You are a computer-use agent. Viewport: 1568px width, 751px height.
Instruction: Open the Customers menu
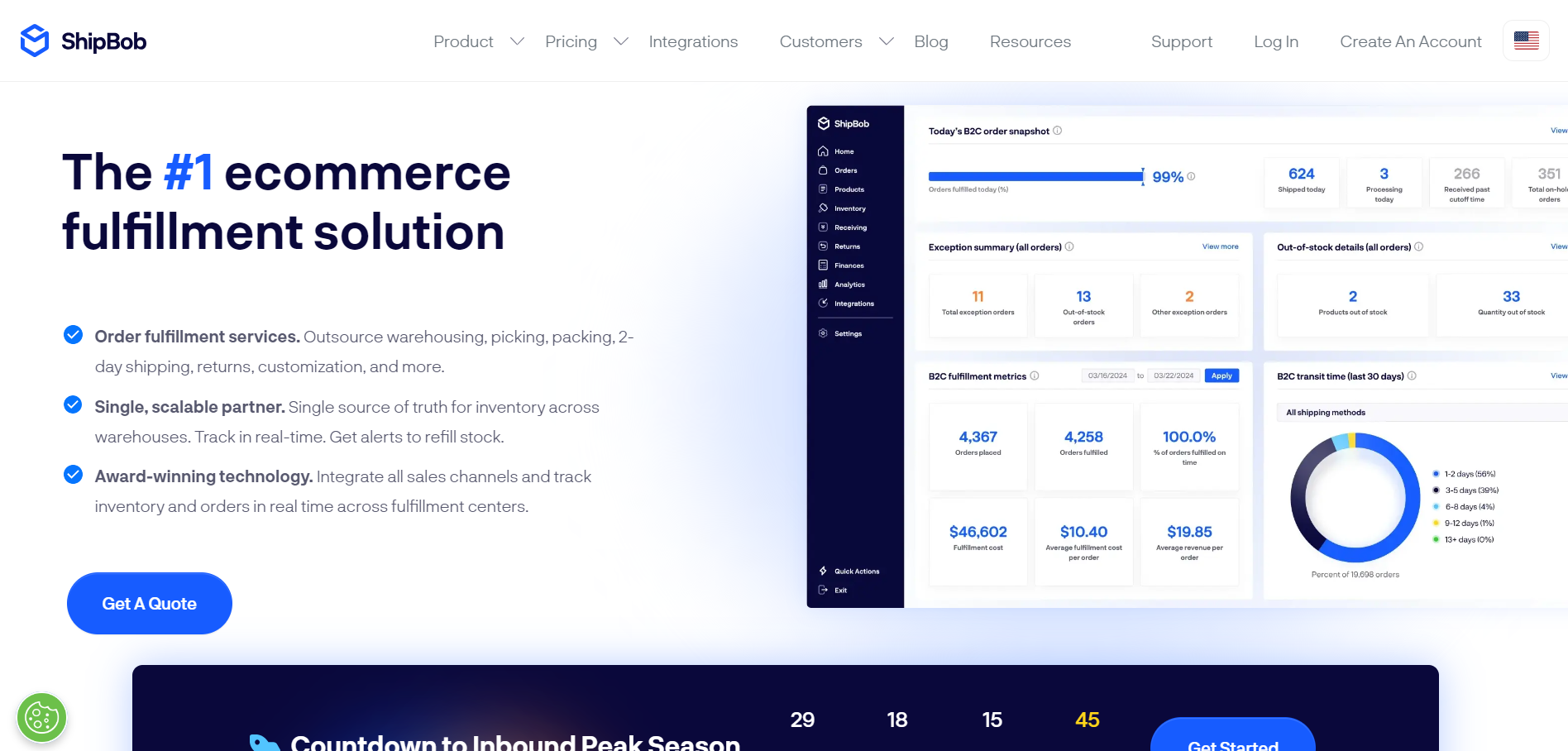[x=820, y=41]
